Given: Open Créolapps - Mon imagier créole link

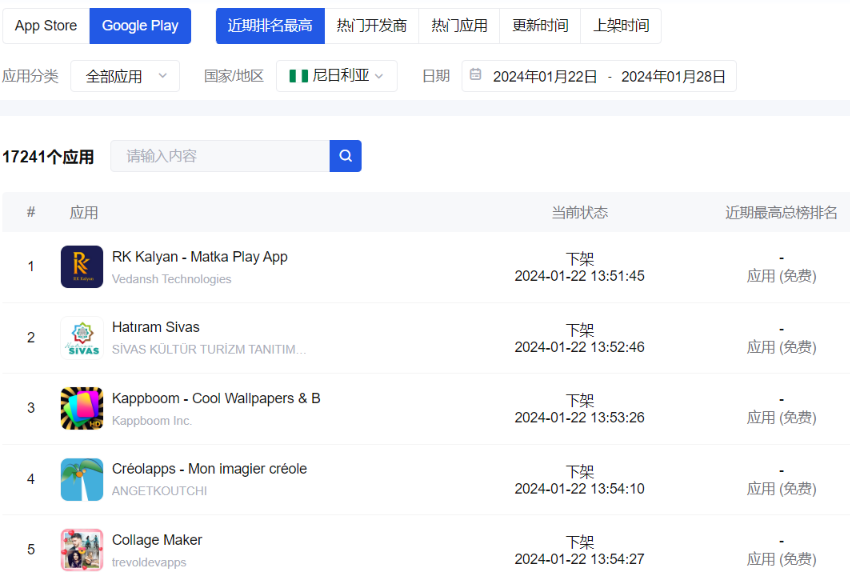Looking at the screenshot, I should (209, 469).
